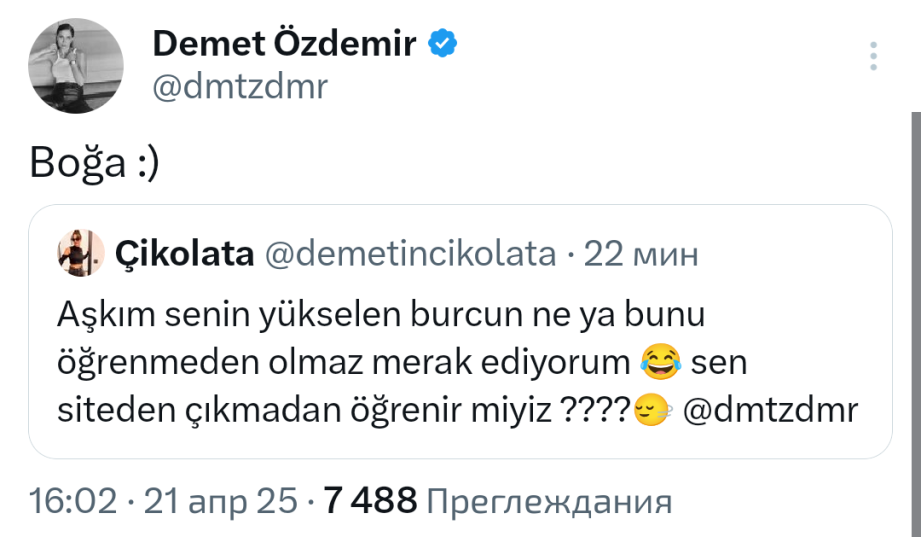
Task: Click the sighing face emoji after question marks
Action: tap(650, 411)
